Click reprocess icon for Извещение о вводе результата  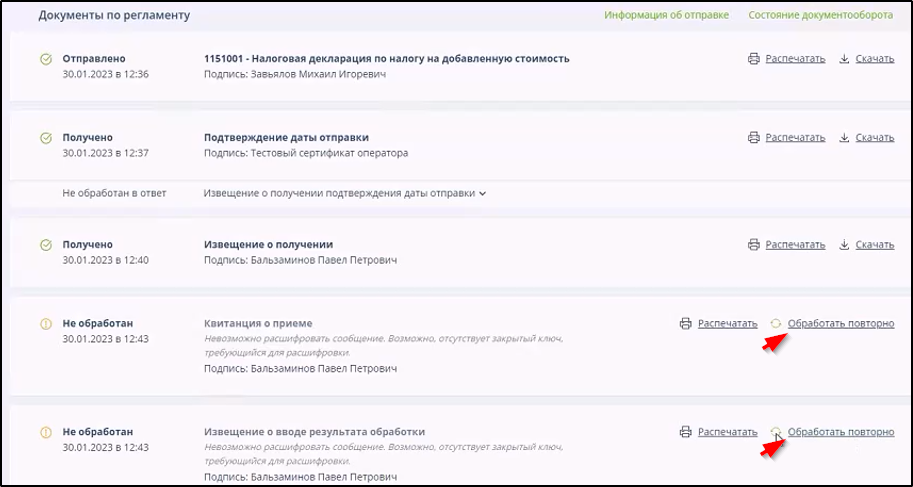(x=775, y=432)
